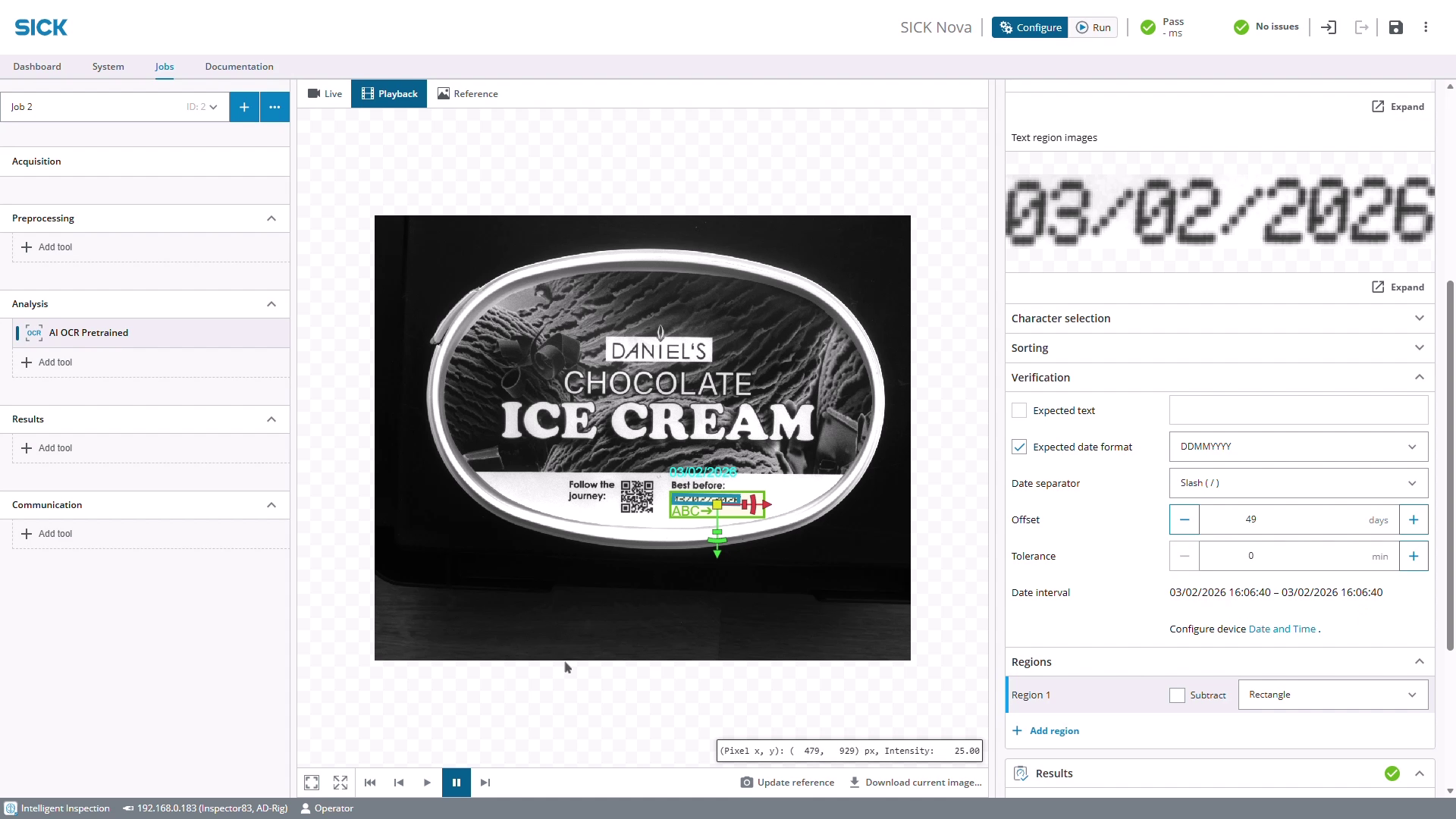
Task: Skip to first frame in playback
Action: click(370, 783)
